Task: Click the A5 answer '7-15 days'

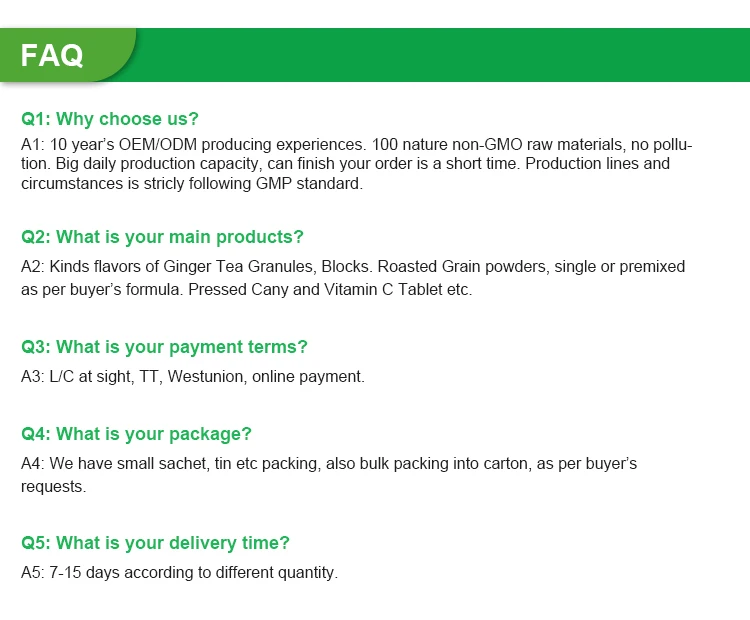Action: click(179, 573)
